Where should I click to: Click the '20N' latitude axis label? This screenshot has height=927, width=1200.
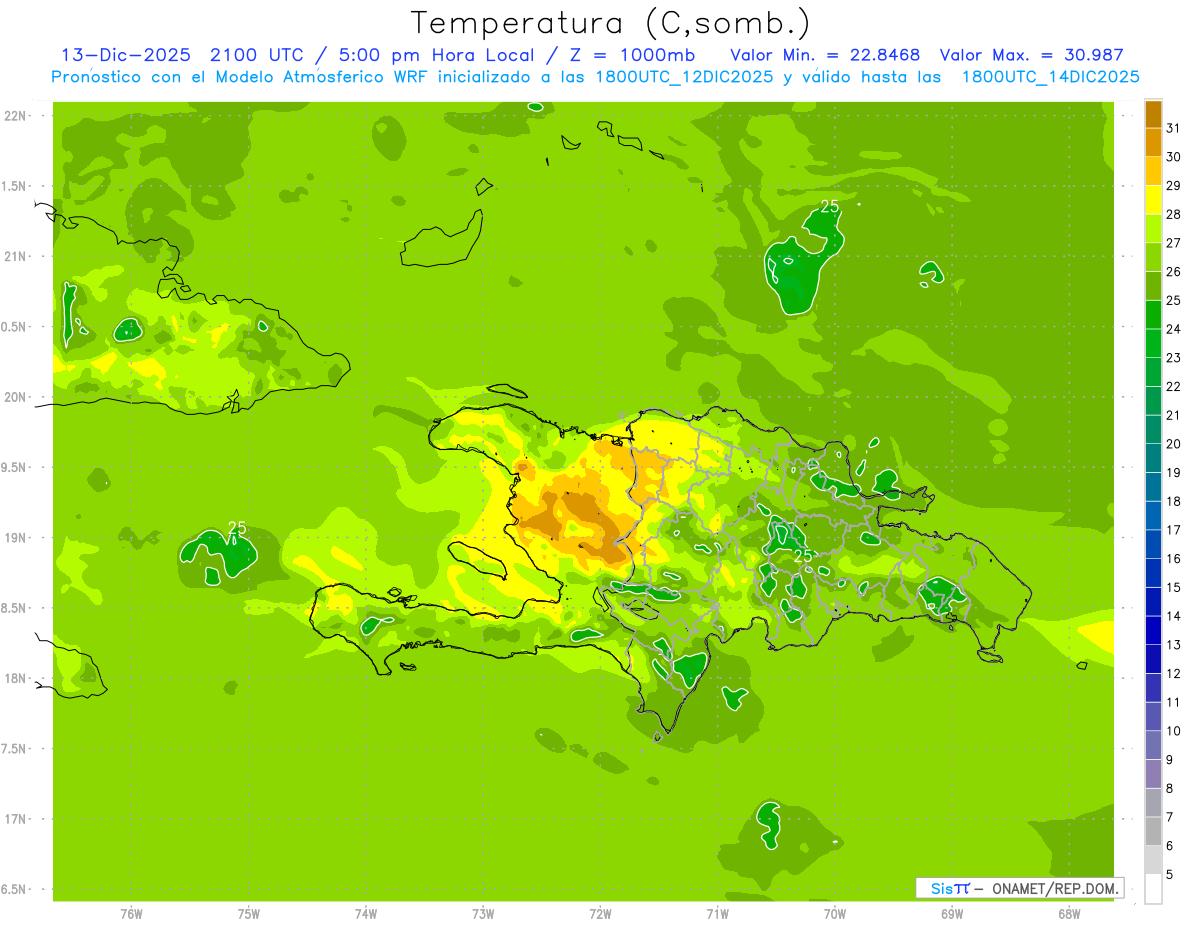(16, 397)
